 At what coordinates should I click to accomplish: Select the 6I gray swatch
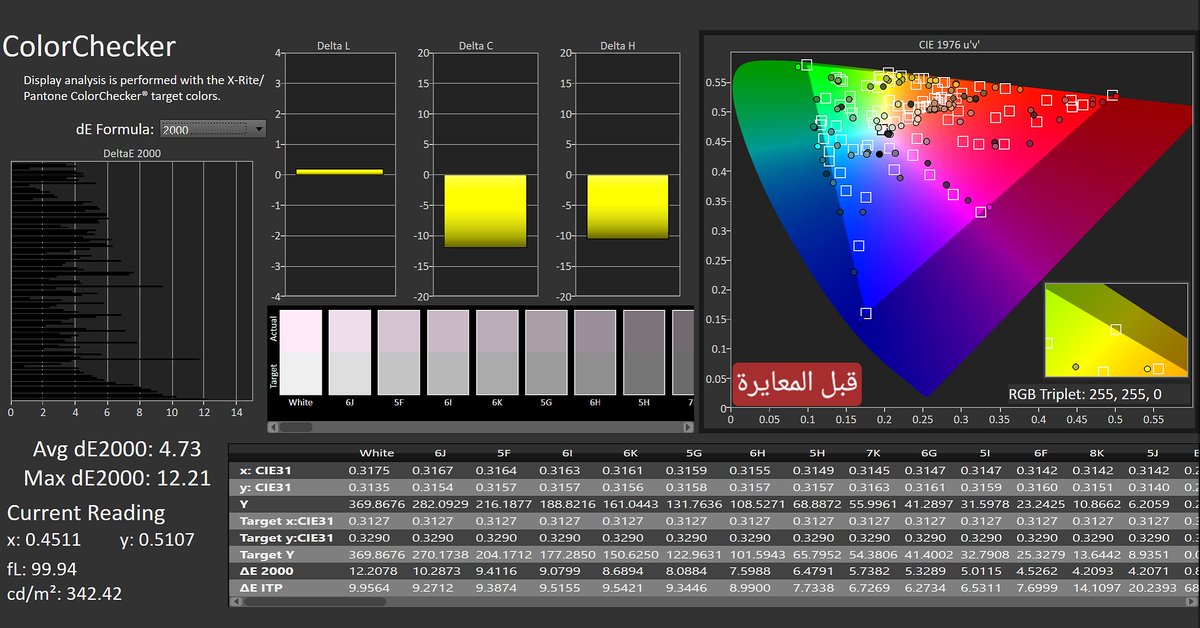447,351
